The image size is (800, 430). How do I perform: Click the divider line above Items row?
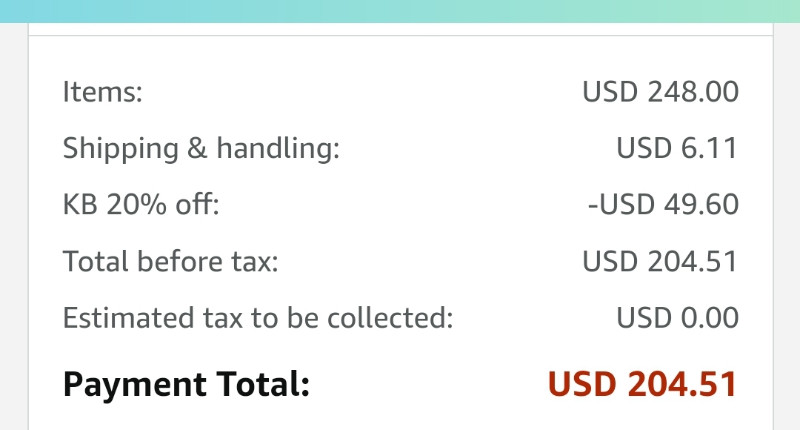point(401,36)
